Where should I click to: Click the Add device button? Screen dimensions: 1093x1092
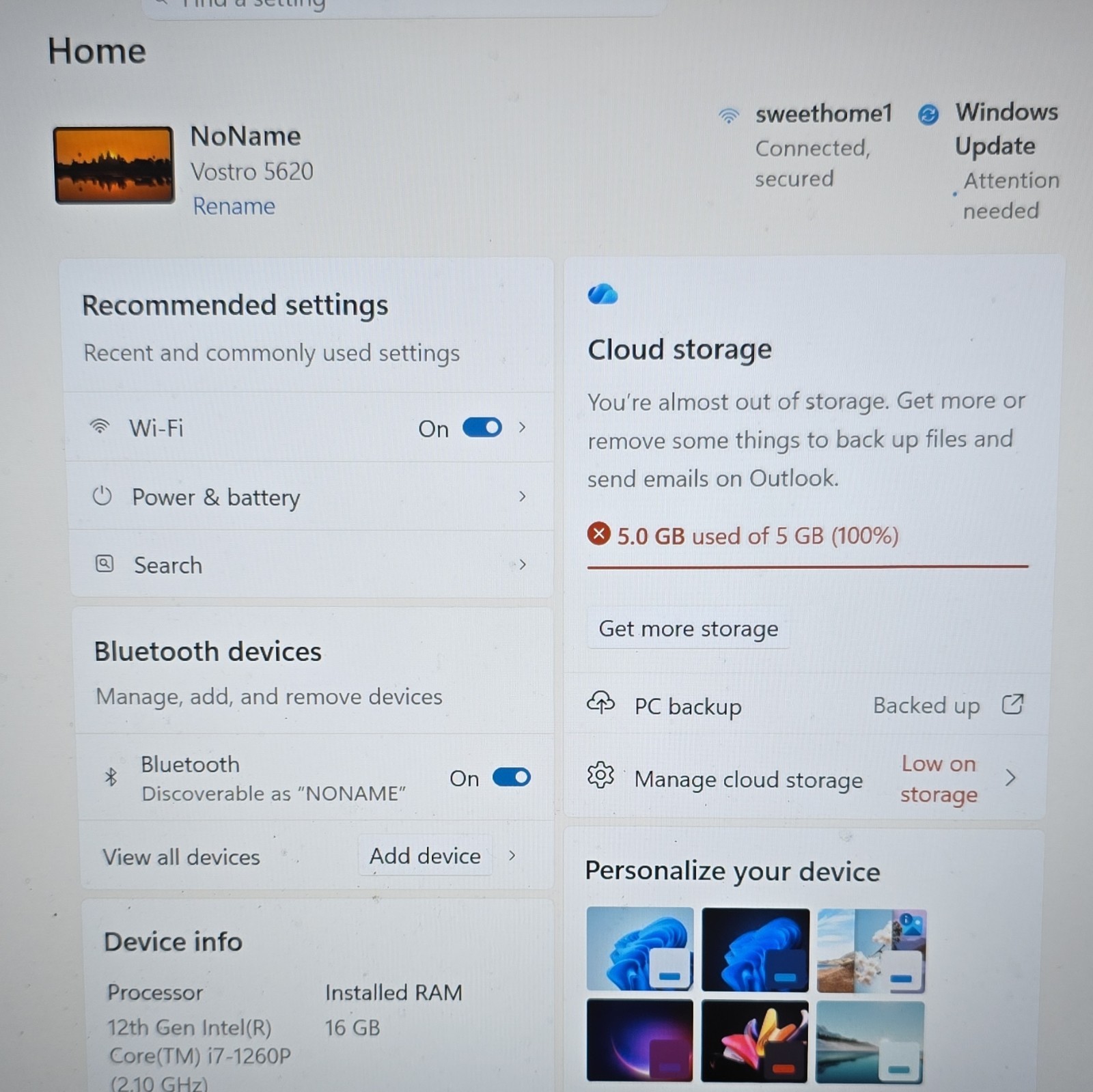tap(425, 856)
